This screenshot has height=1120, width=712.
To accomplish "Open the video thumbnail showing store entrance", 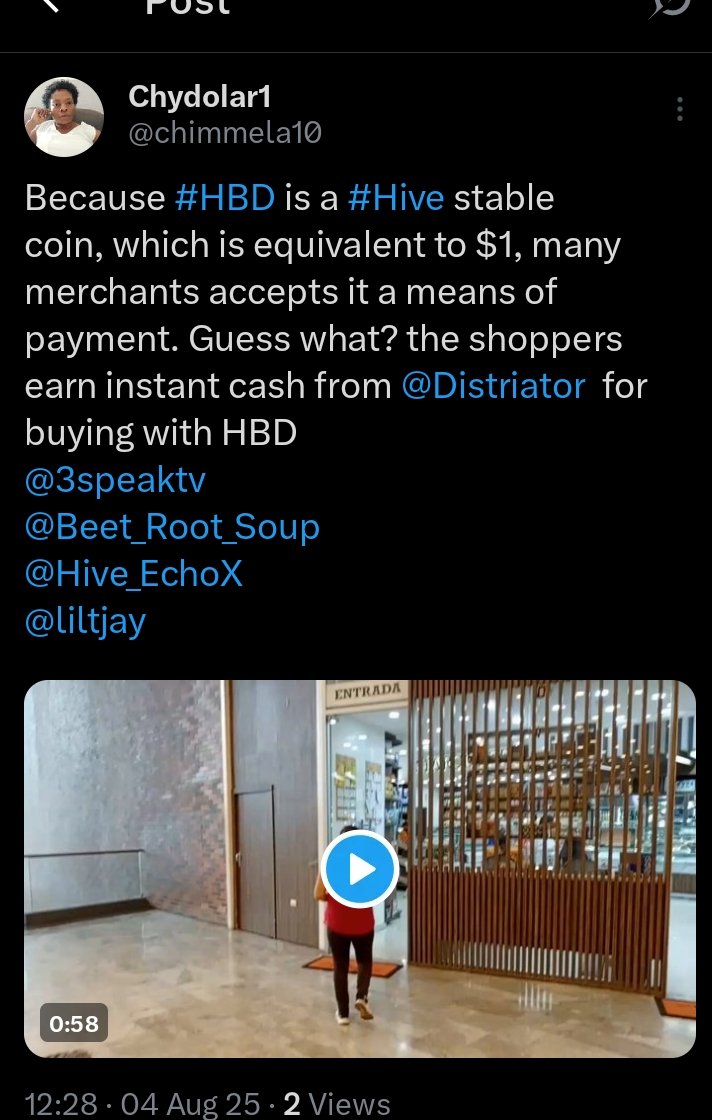I will tap(360, 869).
